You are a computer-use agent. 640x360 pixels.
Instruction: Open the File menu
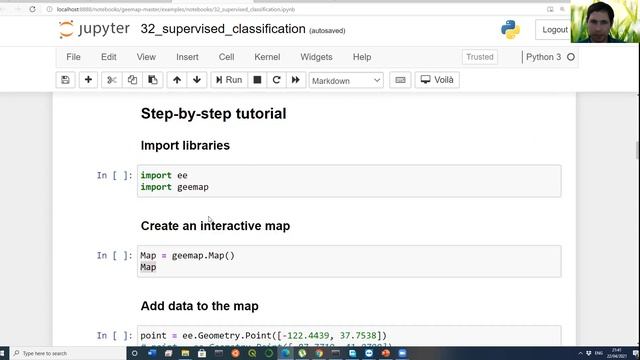[x=73, y=57]
